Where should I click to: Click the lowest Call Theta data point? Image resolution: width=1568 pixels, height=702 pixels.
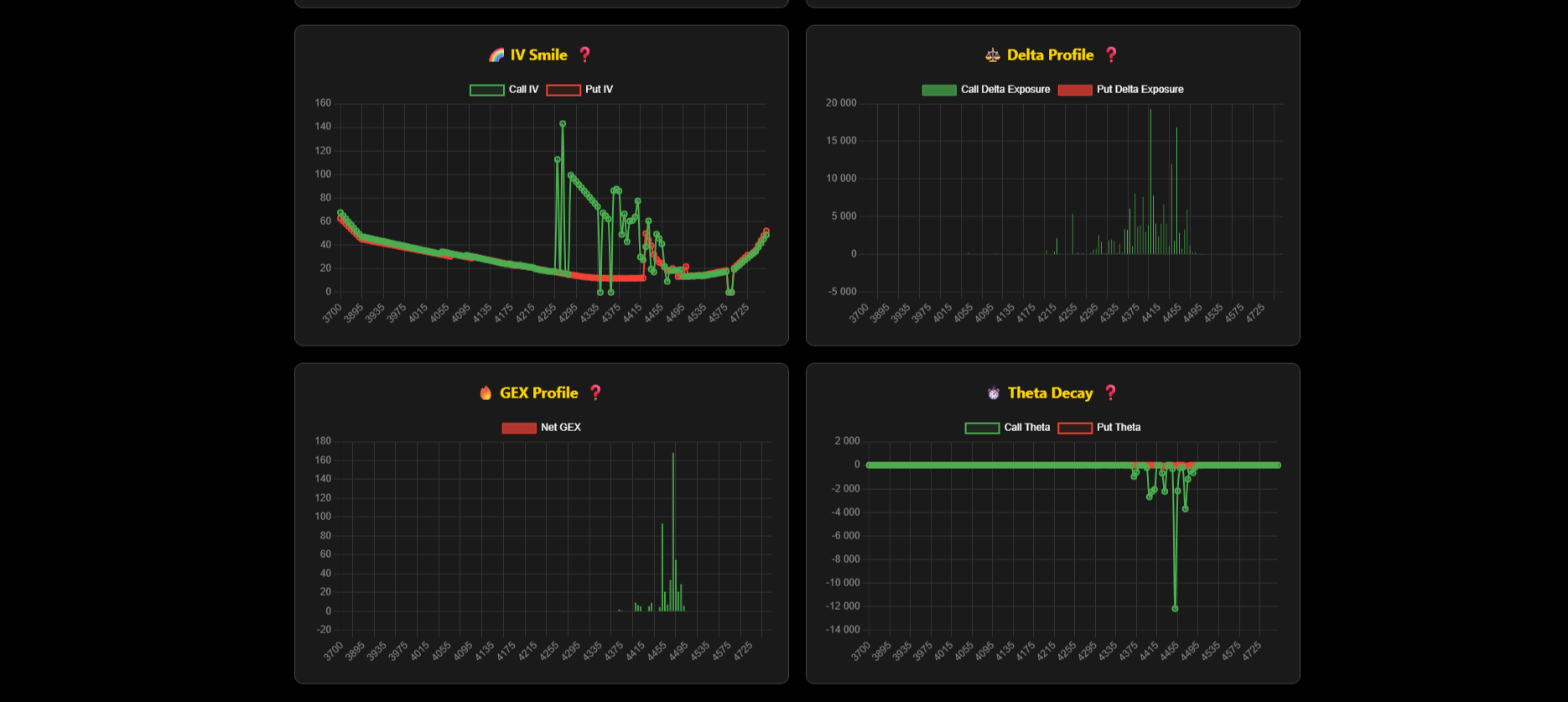[1175, 608]
